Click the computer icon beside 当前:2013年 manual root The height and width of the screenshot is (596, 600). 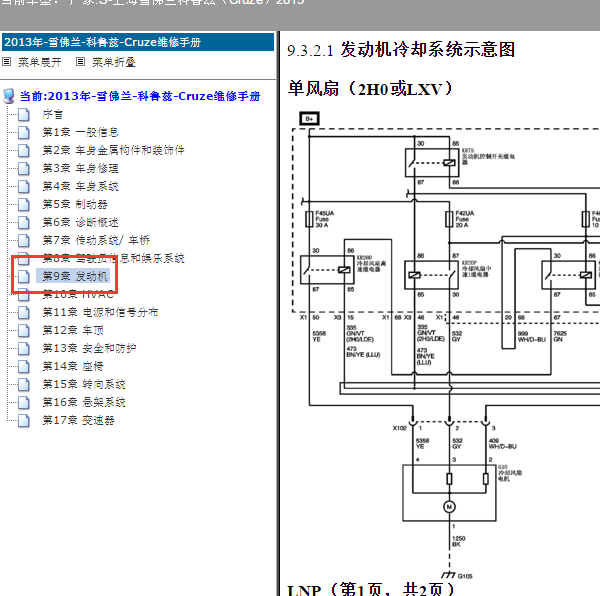(8, 96)
